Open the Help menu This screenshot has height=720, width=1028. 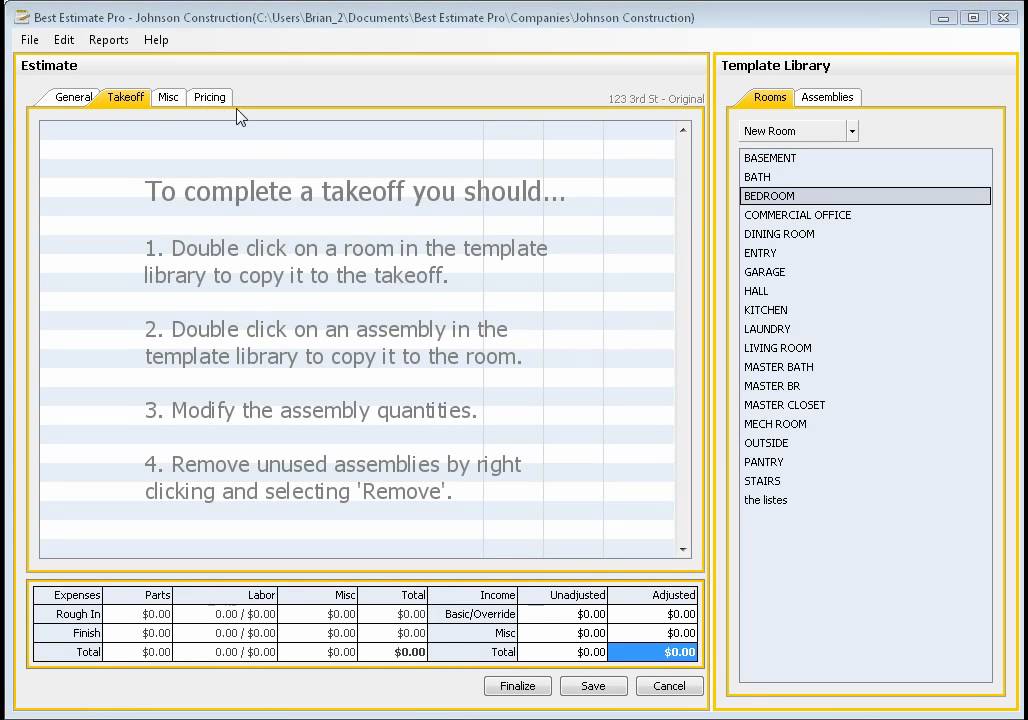click(156, 40)
